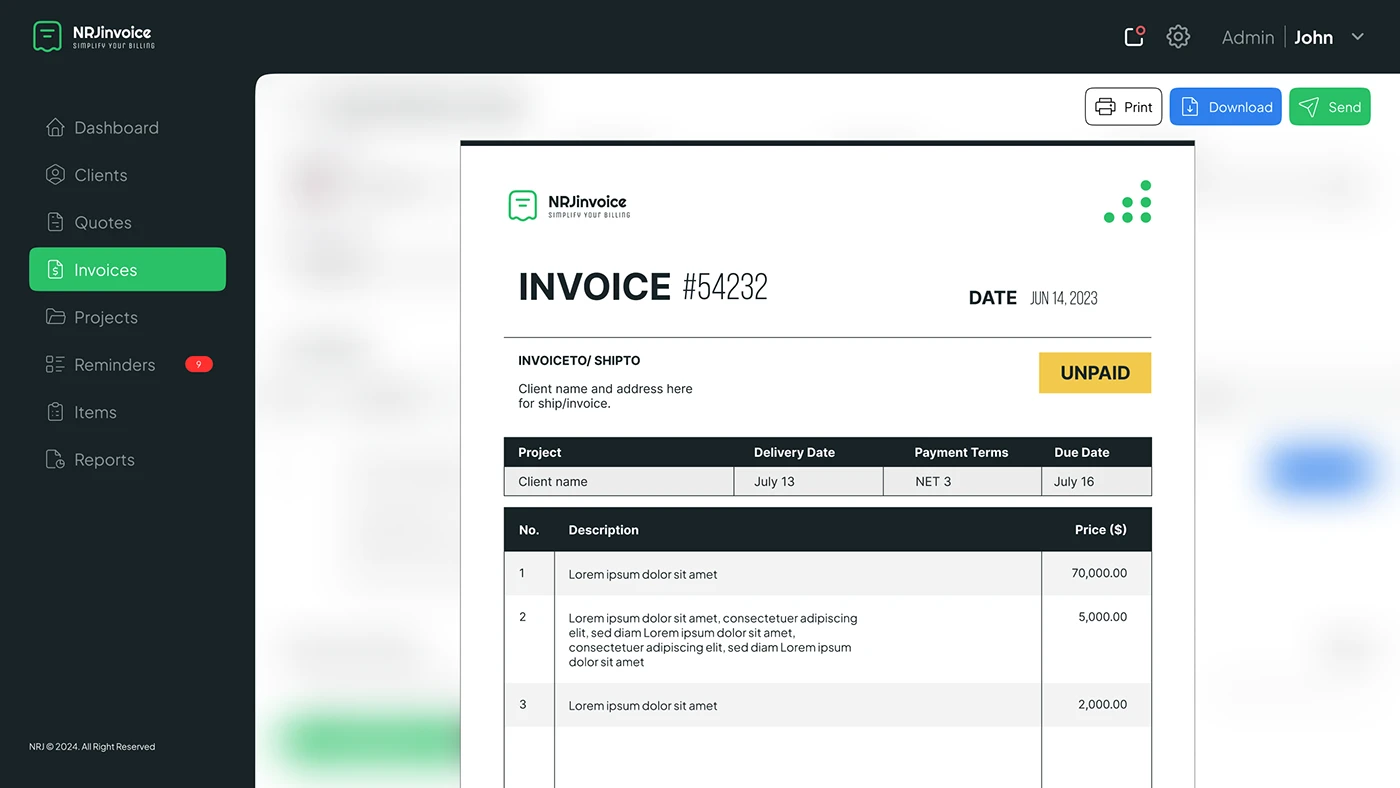
Task: Open the settings gear icon
Action: click(x=1178, y=37)
